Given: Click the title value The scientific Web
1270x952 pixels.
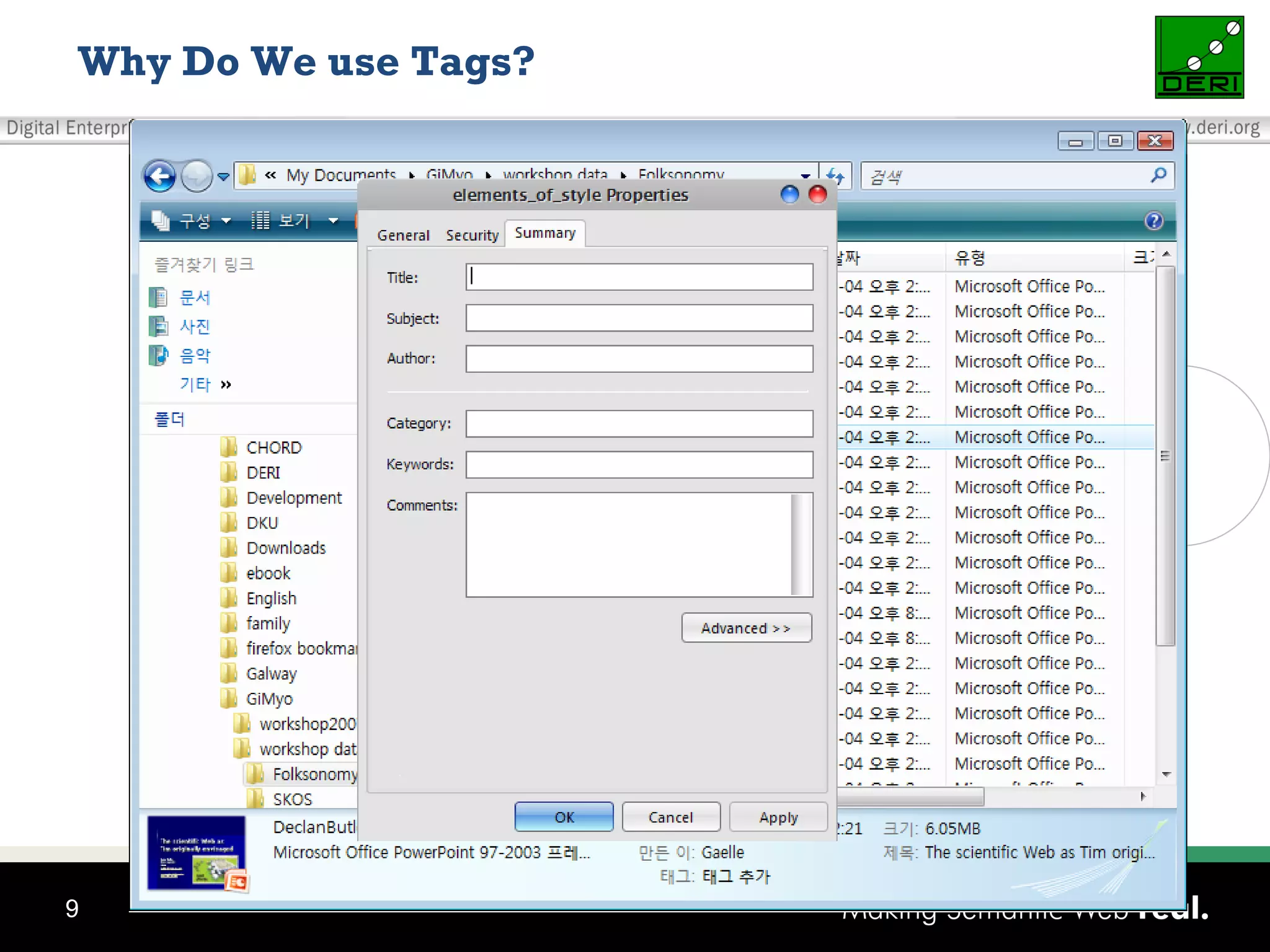Looking at the screenshot, I should (x=1040, y=852).
